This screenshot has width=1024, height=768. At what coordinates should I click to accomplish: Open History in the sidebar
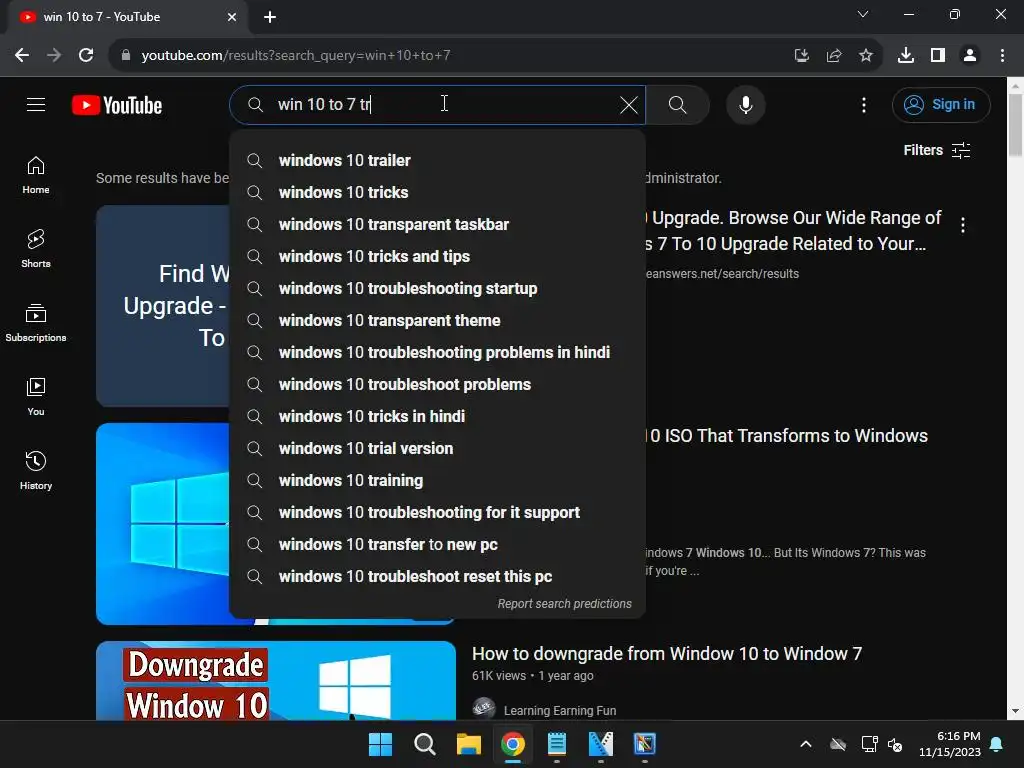point(36,470)
